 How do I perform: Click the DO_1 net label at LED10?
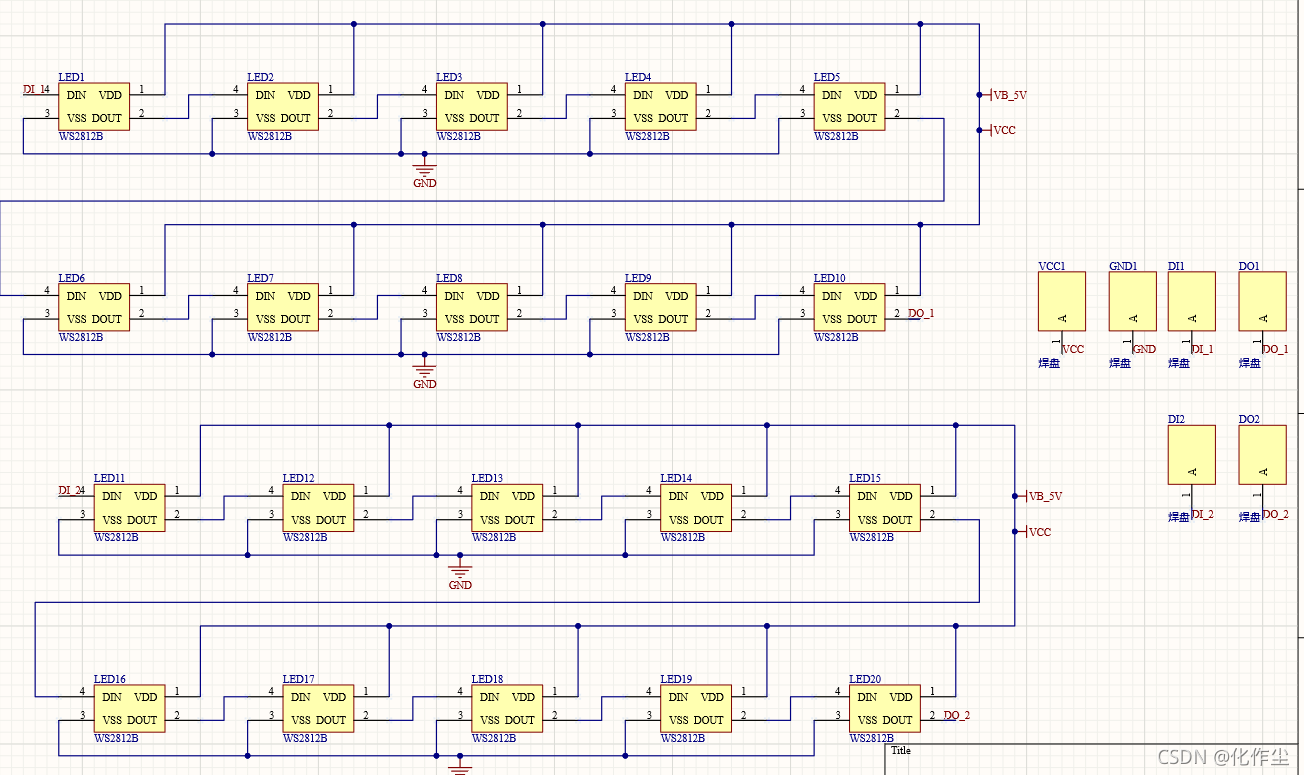pyautogui.click(x=921, y=314)
